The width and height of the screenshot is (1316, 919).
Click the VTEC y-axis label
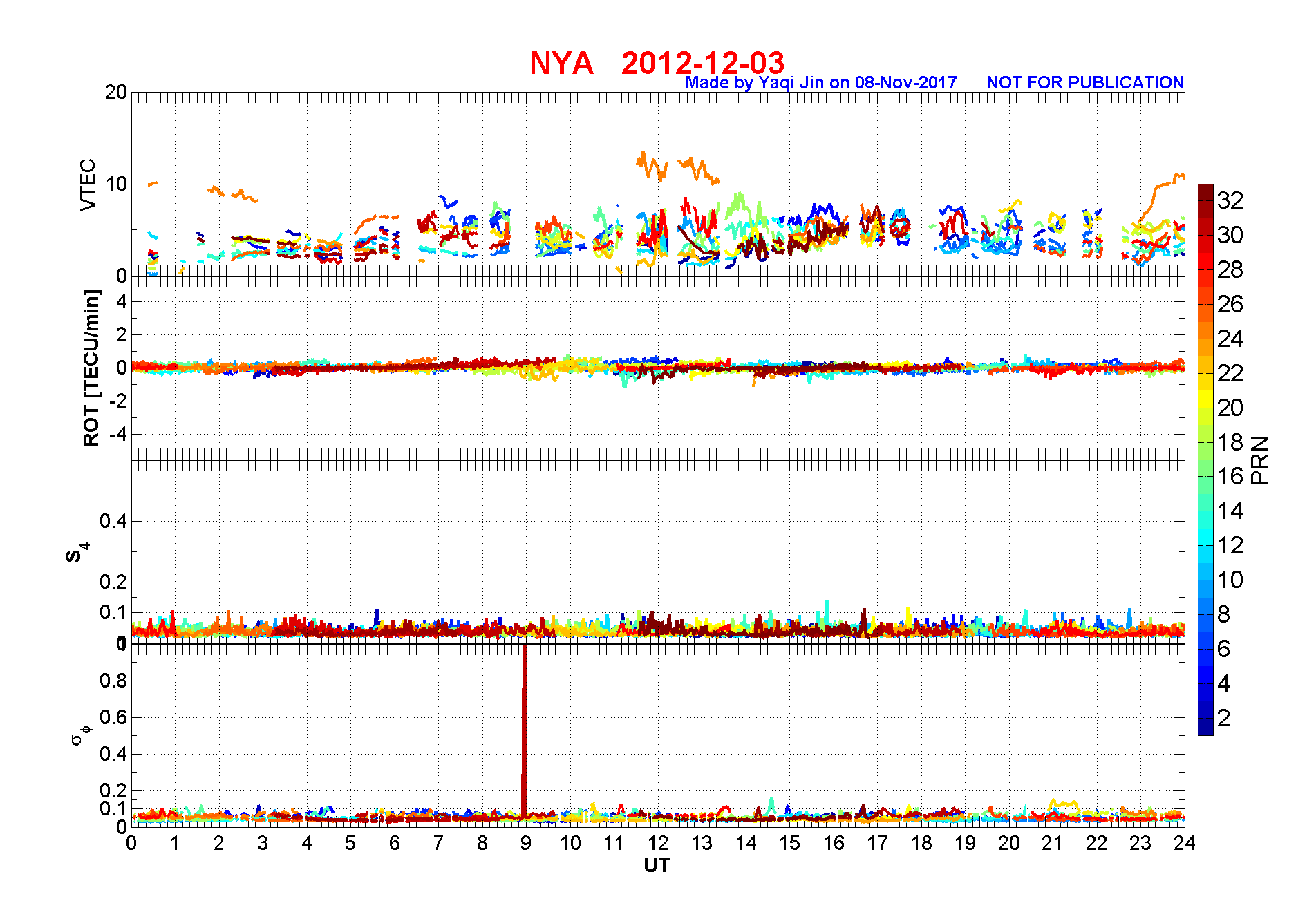point(88,184)
